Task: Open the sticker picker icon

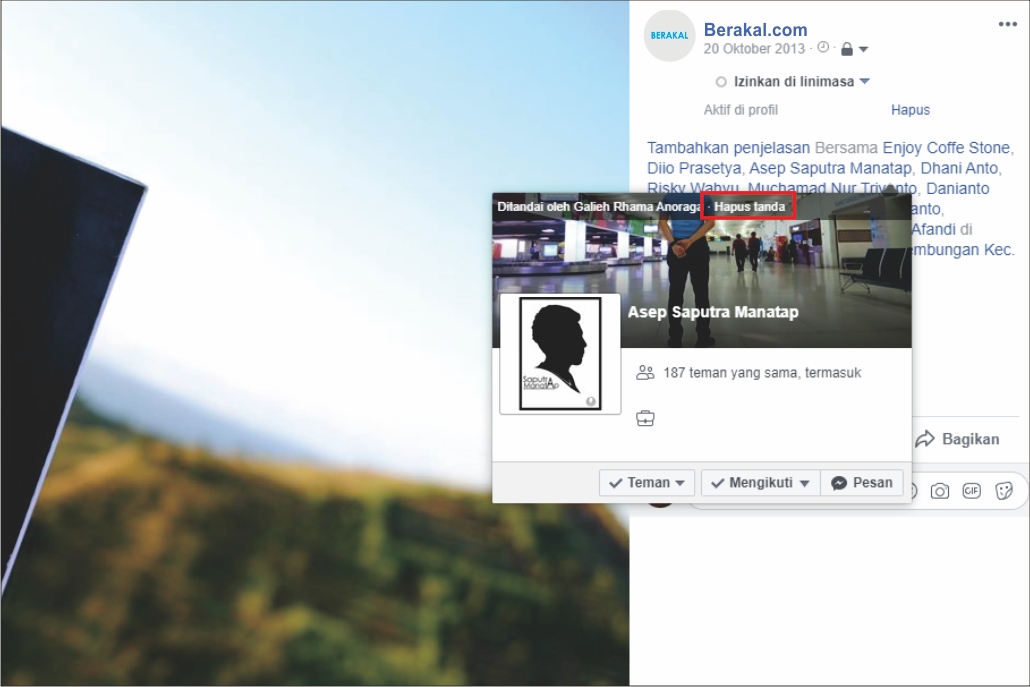Action: point(1004,491)
